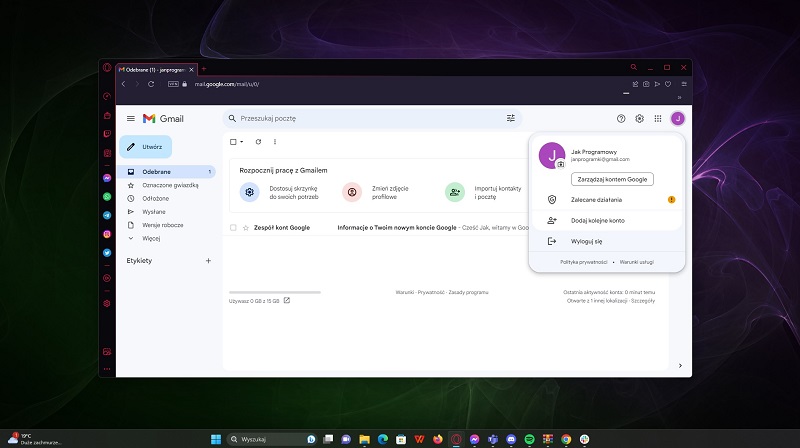This screenshot has width=800, height=448.
Task: Open Zalecane działania in account panel
Action: pyautogui.click(x=607, y=200)
